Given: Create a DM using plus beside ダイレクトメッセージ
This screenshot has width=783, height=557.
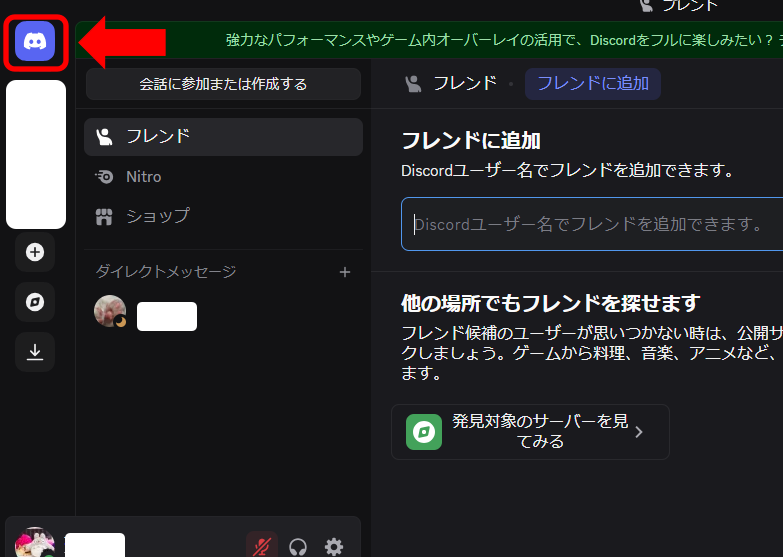Looking at the screenshot, I should click(345, 272).
